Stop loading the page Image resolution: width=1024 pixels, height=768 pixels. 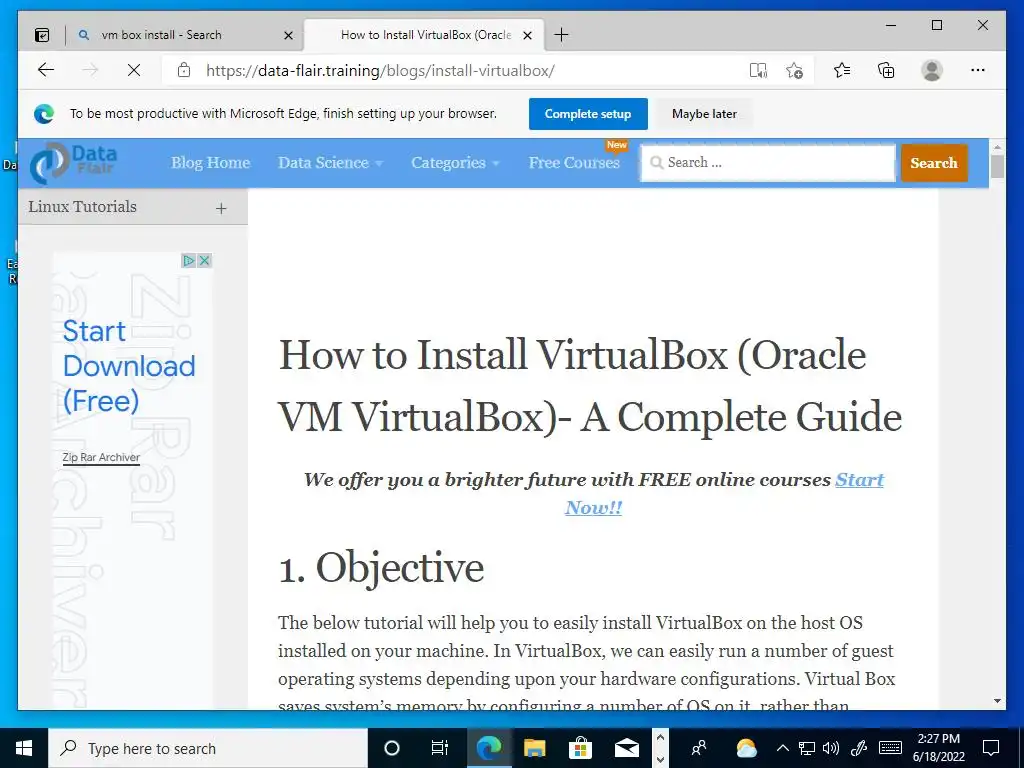(x=134, y=70)
